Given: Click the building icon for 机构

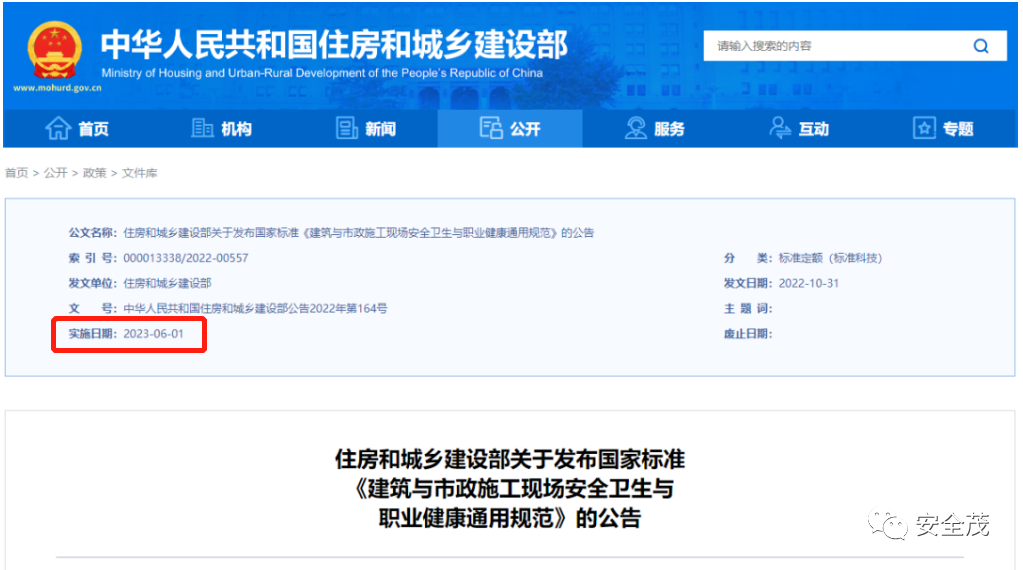Looking at the screenshot, I should point(203,128).
